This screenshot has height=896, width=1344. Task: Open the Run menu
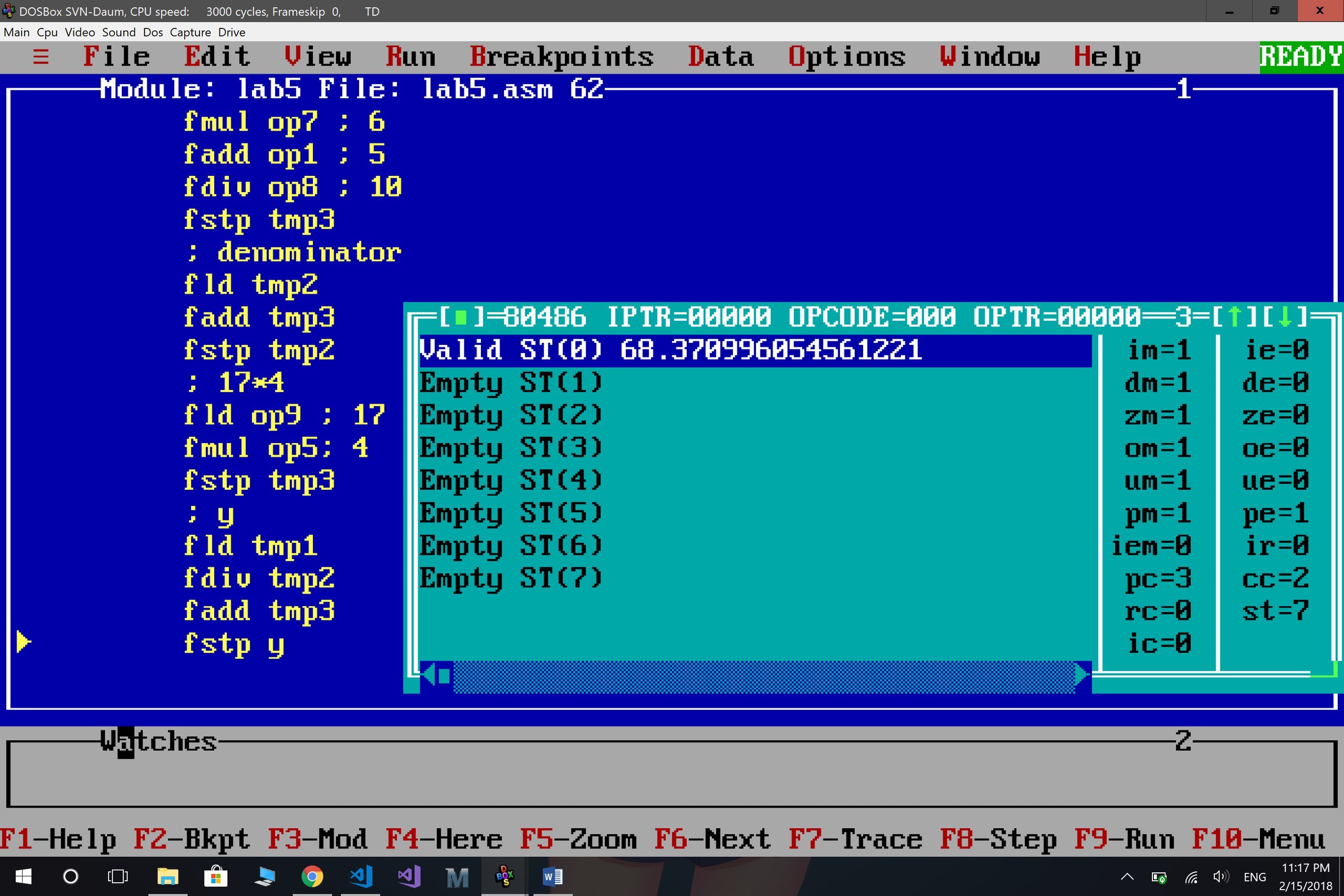(410, 57)
